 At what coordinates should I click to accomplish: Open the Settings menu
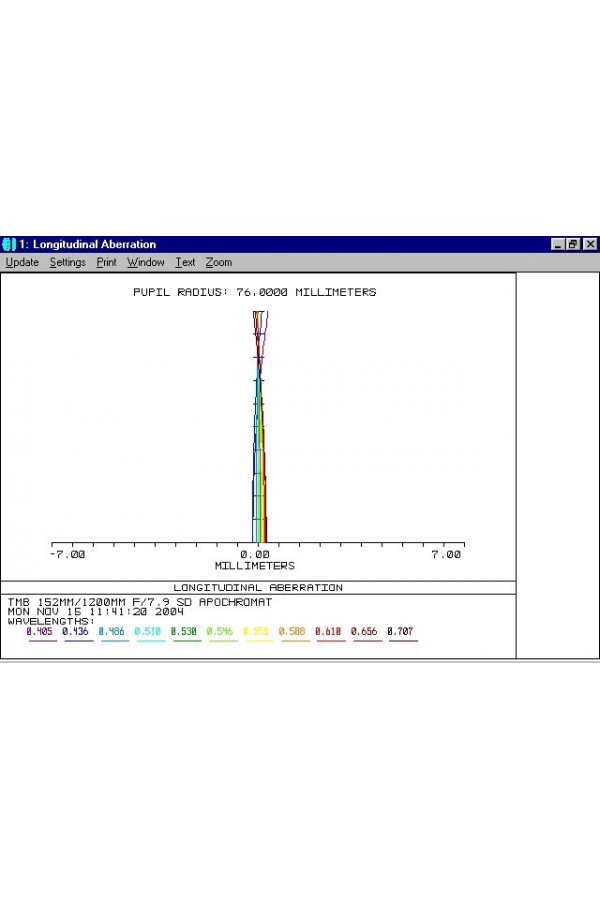click(68, 262)
